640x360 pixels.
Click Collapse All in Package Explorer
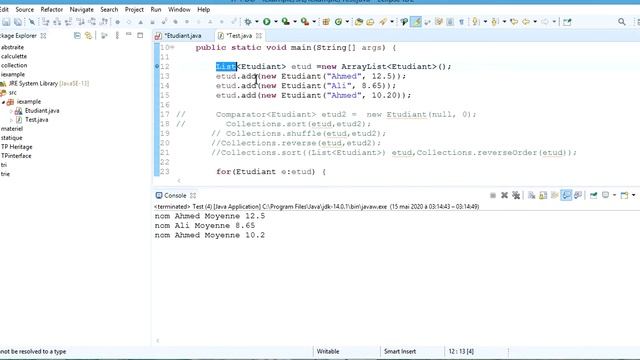tap(77, 36)
